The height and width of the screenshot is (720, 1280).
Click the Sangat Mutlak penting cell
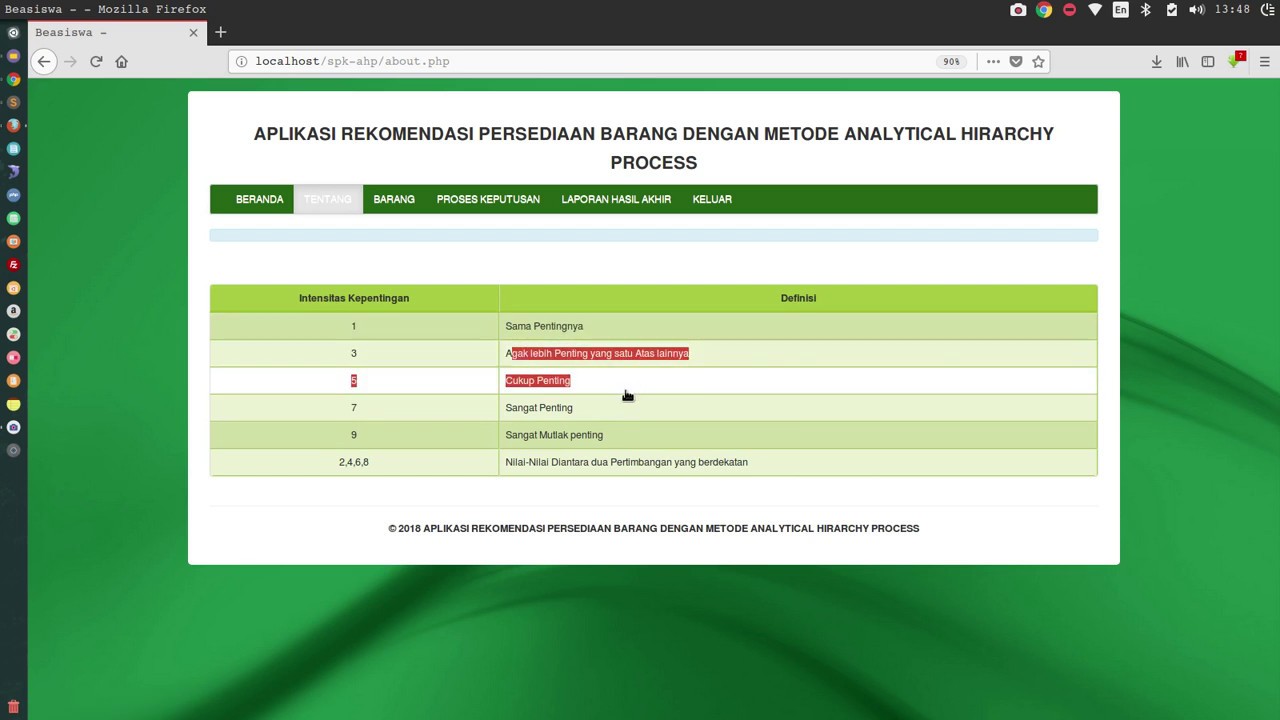pos(798,435)
